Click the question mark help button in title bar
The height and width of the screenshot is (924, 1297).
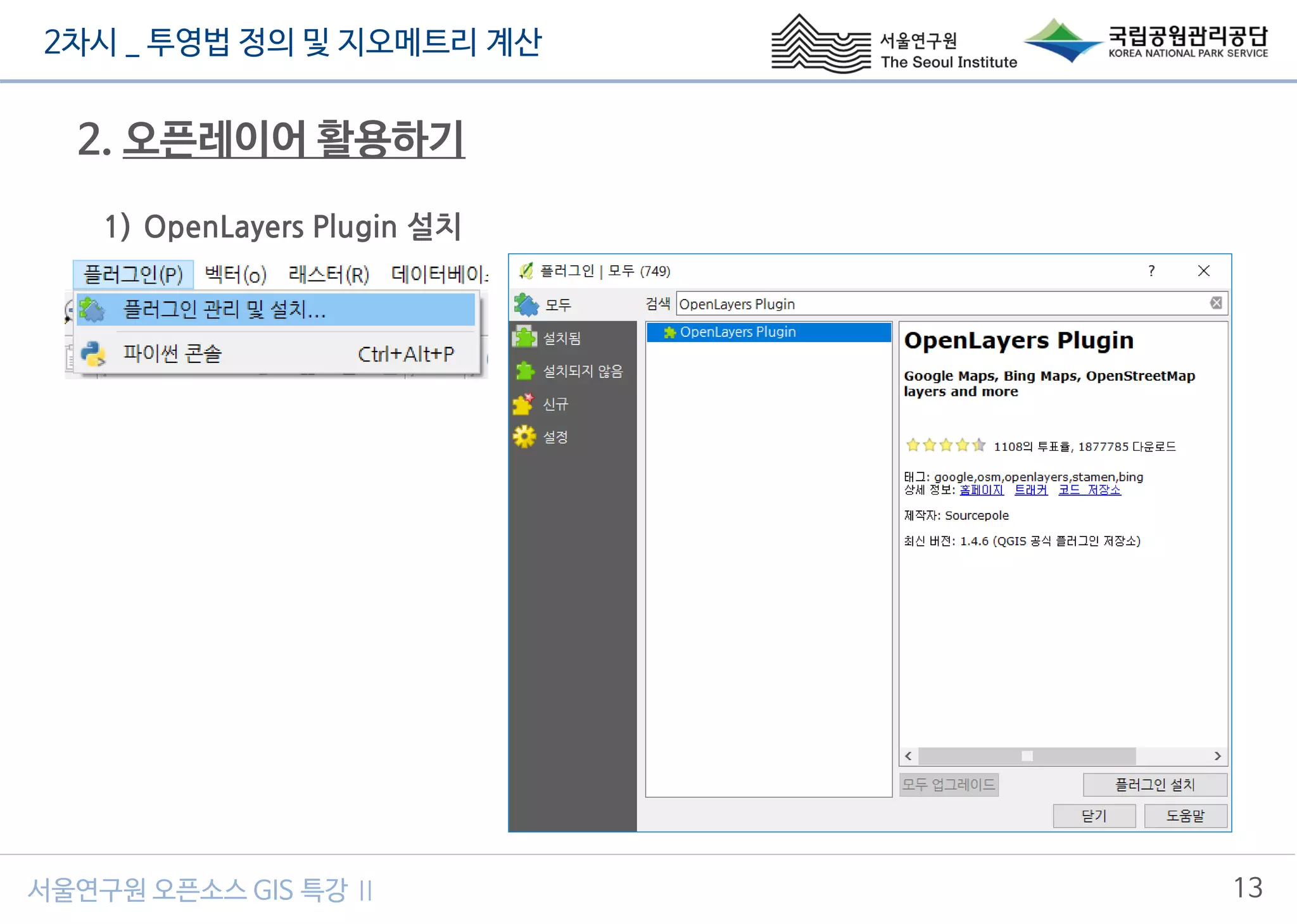coord(1151,271)
